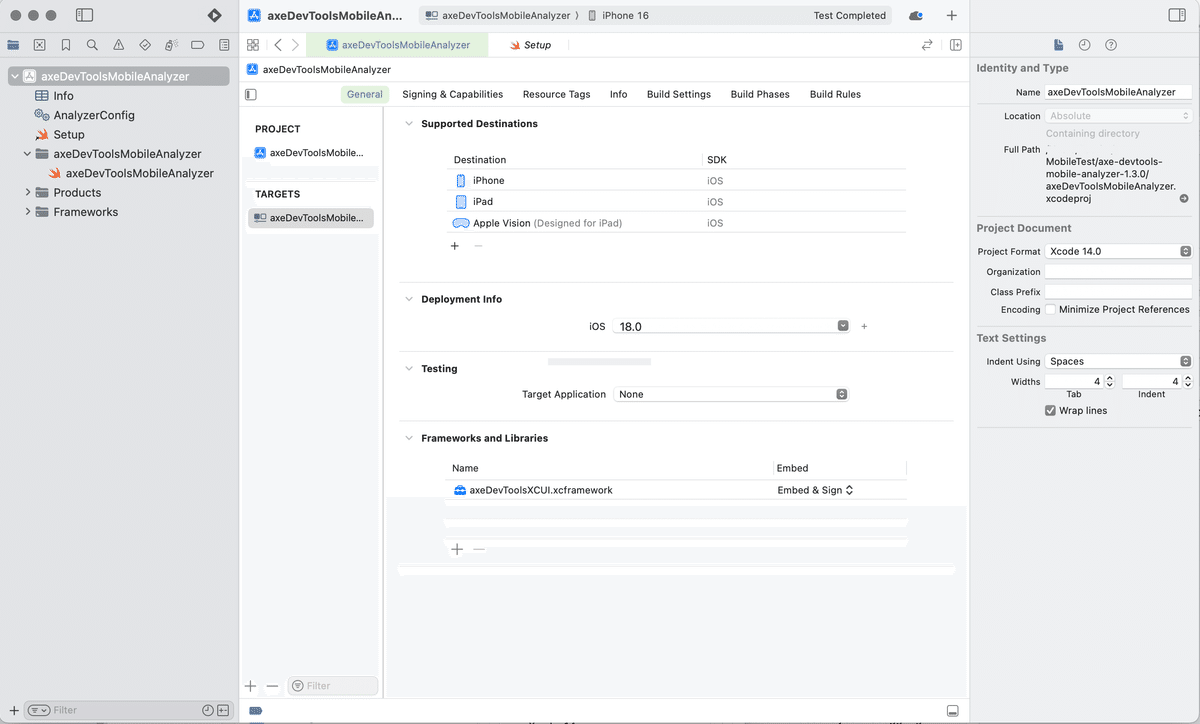Add a supported destination with plus

click(x=455, y=246)
